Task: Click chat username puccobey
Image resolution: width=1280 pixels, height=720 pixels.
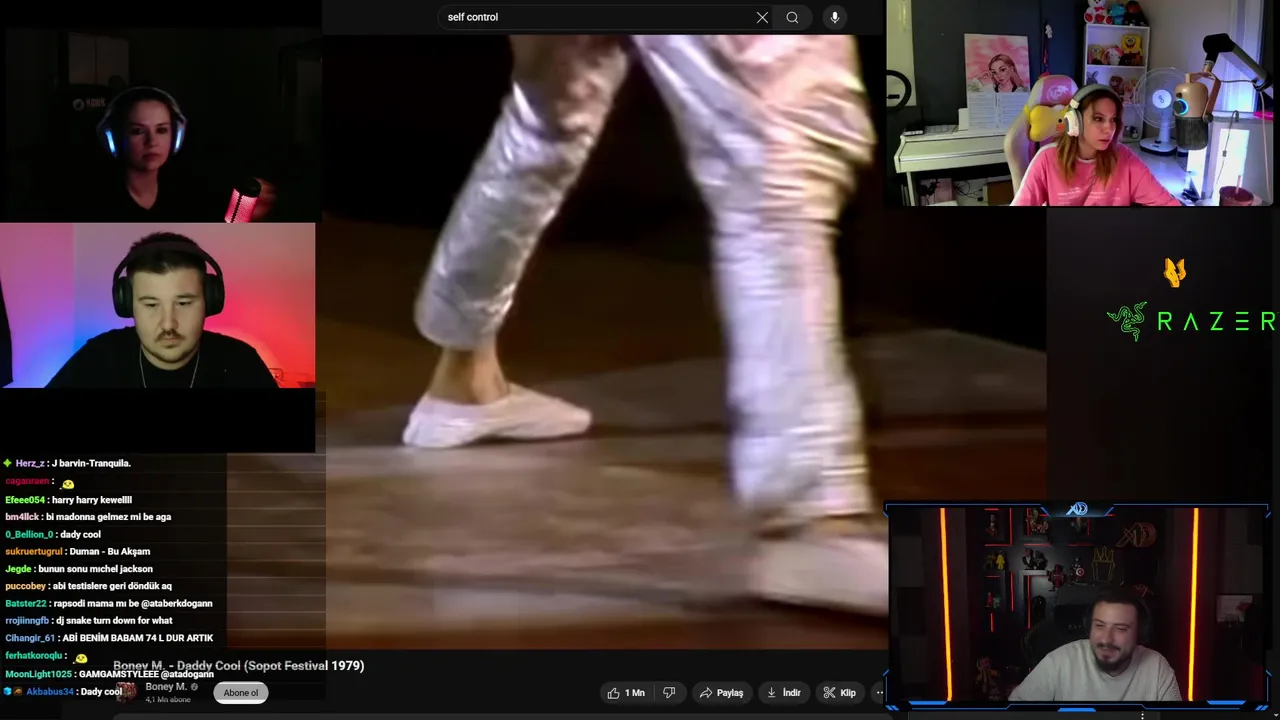Action: (x=26, y=586)
